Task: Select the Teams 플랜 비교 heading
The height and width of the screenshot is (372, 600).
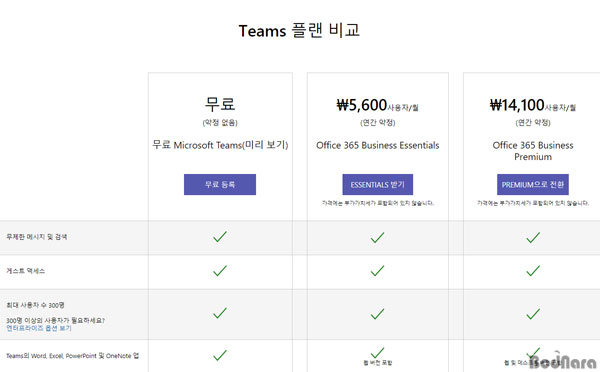Action: pos(299,30)
